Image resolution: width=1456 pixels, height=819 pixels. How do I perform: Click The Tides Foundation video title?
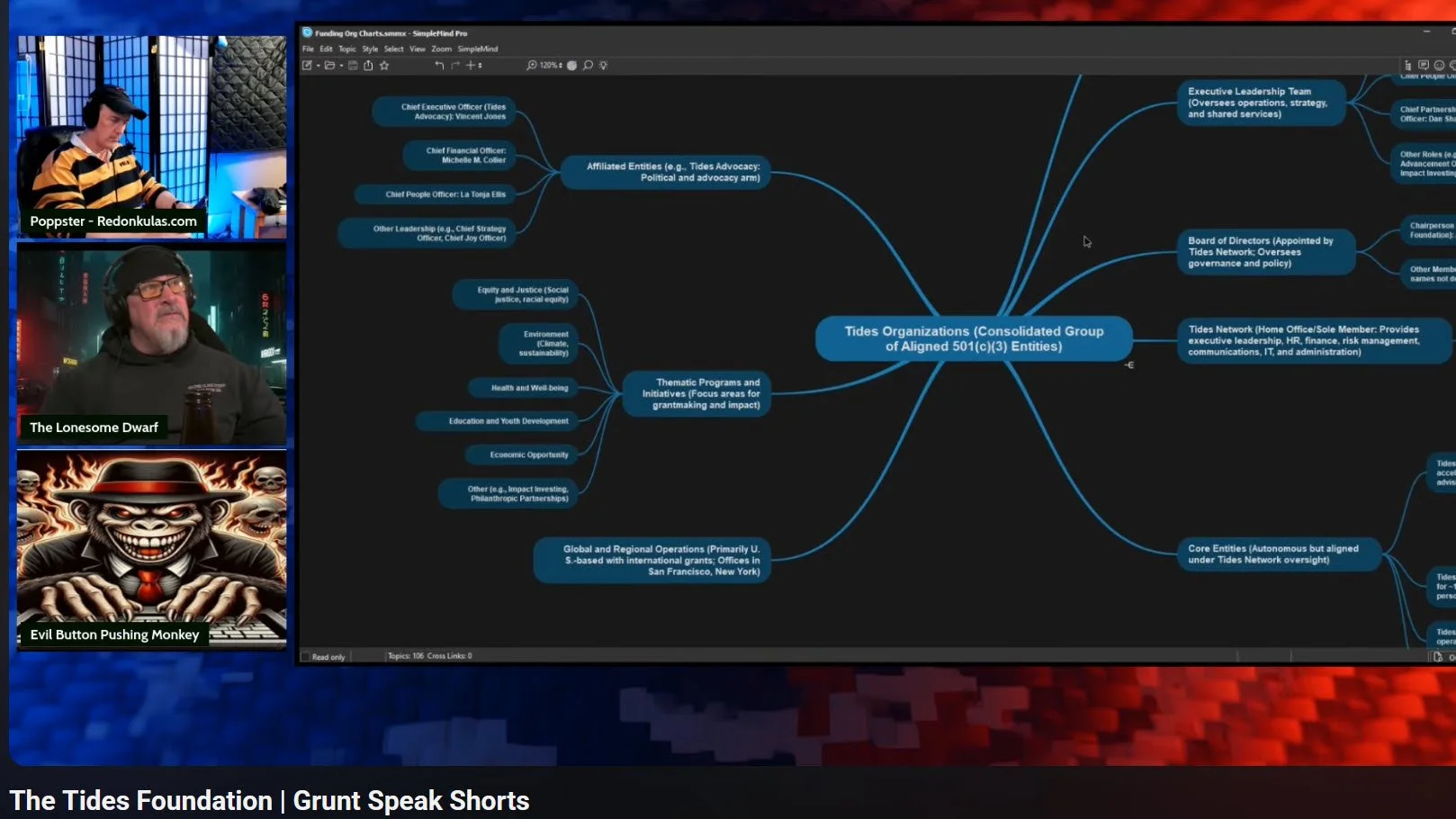[269, 801]
